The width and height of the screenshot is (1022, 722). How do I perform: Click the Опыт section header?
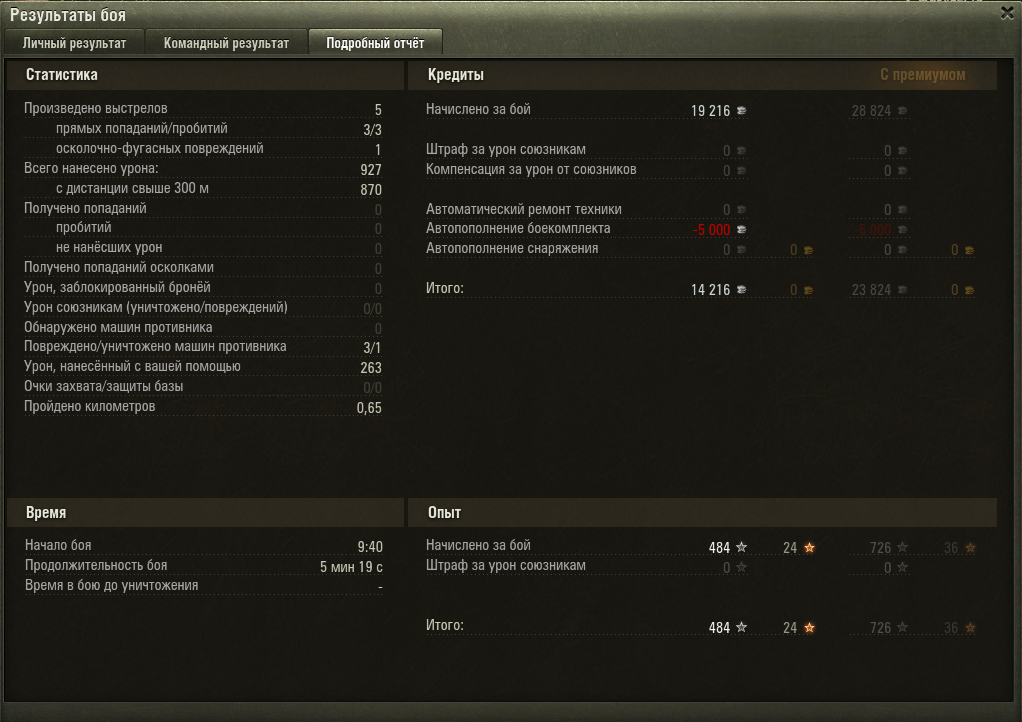click(445, 513)
